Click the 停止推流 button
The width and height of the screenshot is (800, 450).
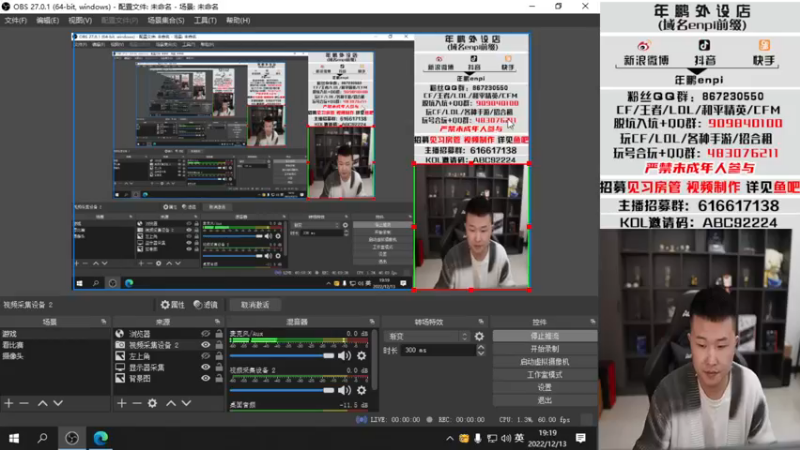[544, 336]
